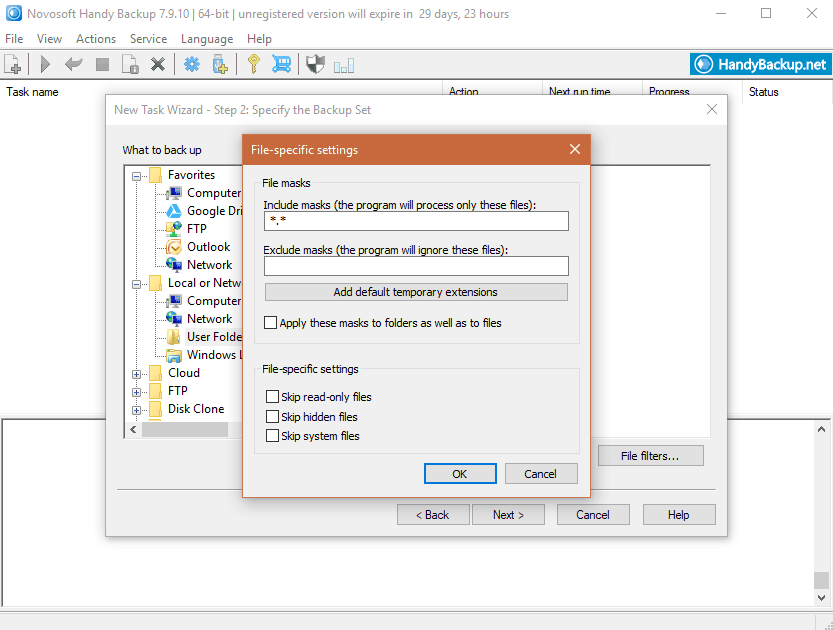Enable Skip read-only files checkbox
Image resolution: width=833 pixels, height=630 pixels.
[x=272, y=397]
